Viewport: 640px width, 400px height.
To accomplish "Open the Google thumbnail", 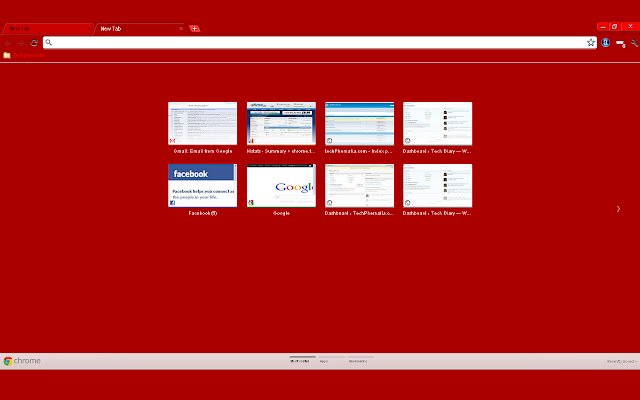I will point(281,186).
